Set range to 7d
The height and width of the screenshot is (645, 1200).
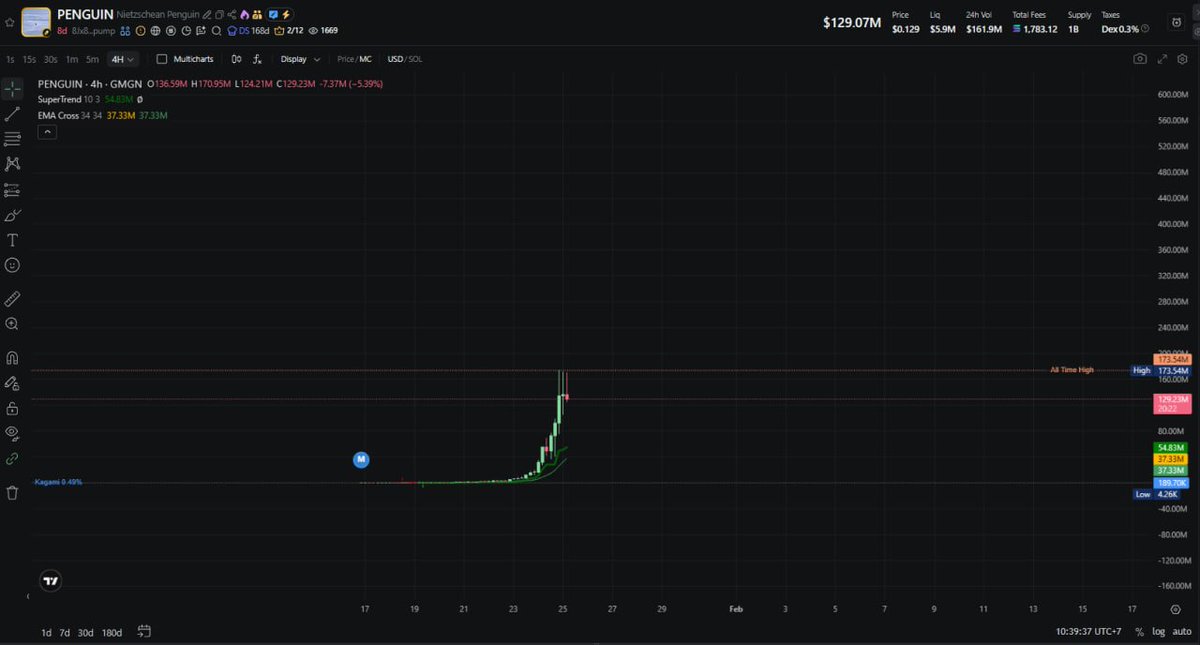click(64, 632)
